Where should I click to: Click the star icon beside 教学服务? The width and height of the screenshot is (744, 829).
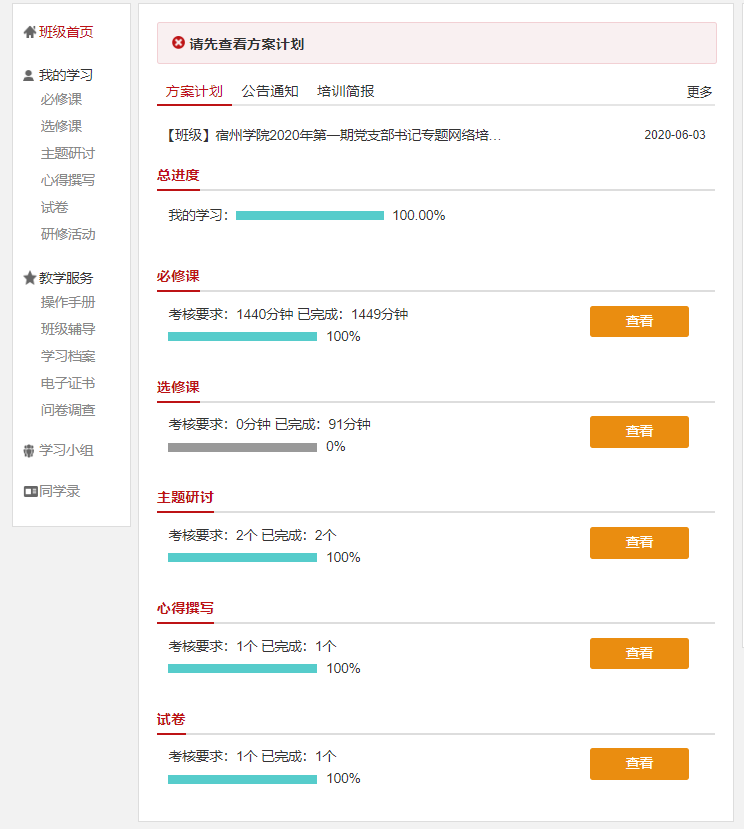[29, 278]
